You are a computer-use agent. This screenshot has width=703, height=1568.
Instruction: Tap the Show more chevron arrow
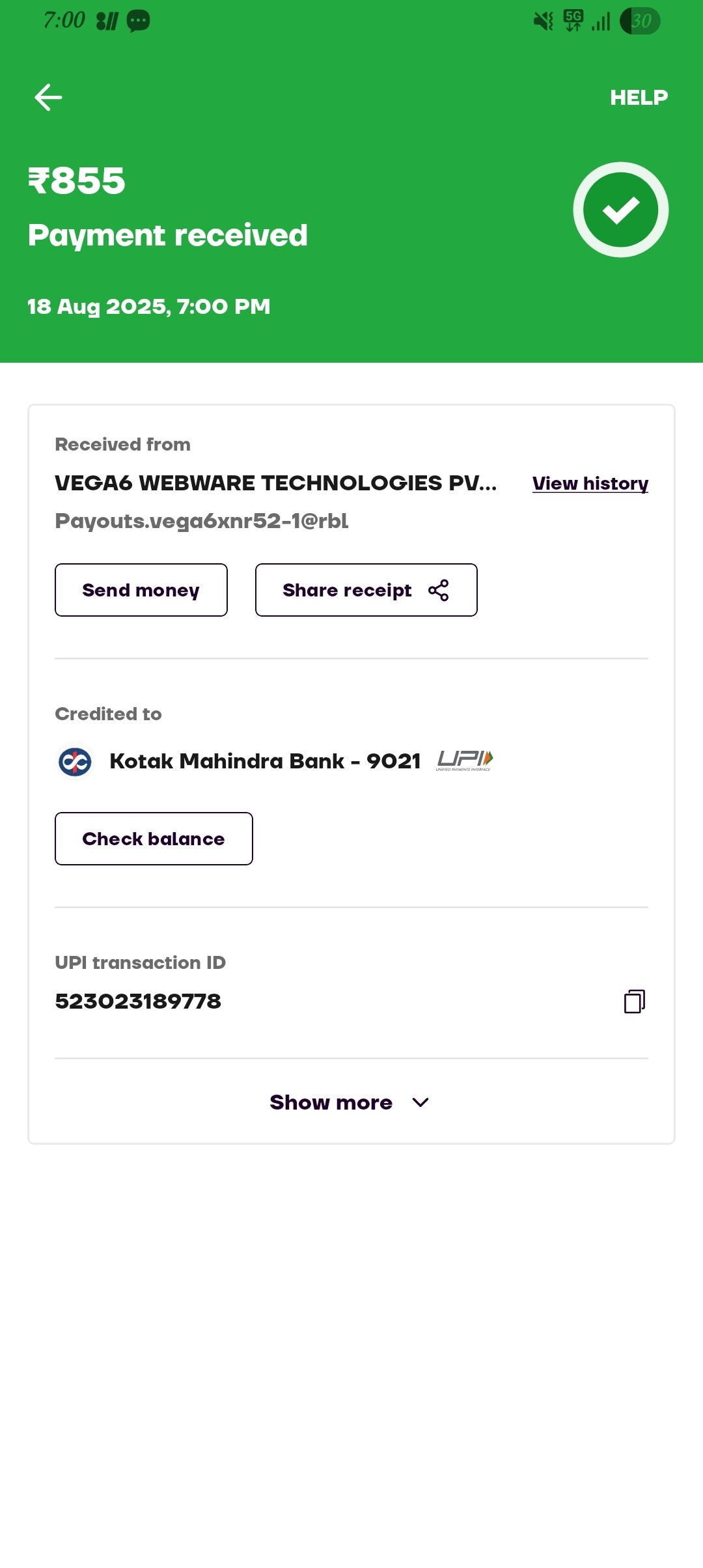tap(420, 1102)
